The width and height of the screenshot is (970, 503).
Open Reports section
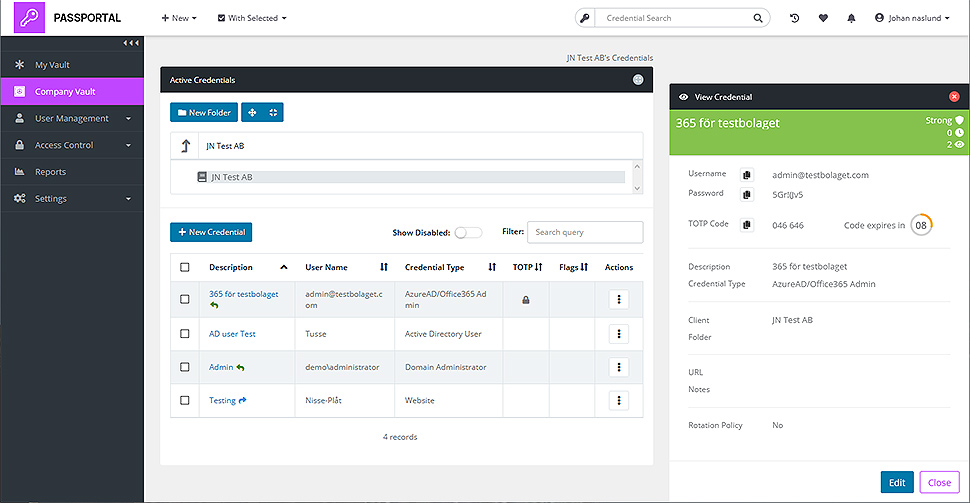point(72,172)
